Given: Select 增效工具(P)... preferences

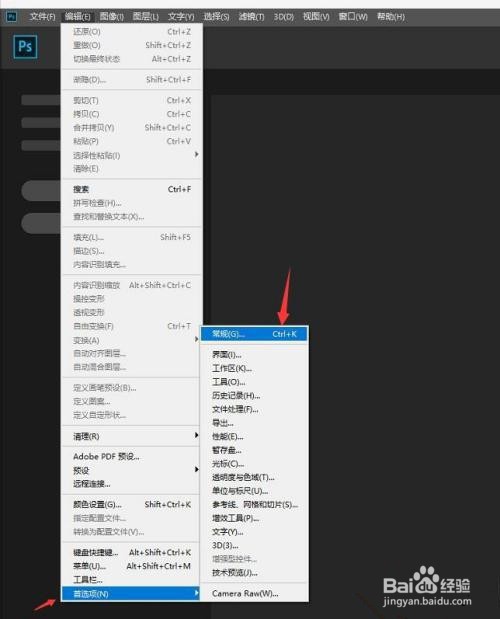Looking at the screenshot, I should pos(254,518).
